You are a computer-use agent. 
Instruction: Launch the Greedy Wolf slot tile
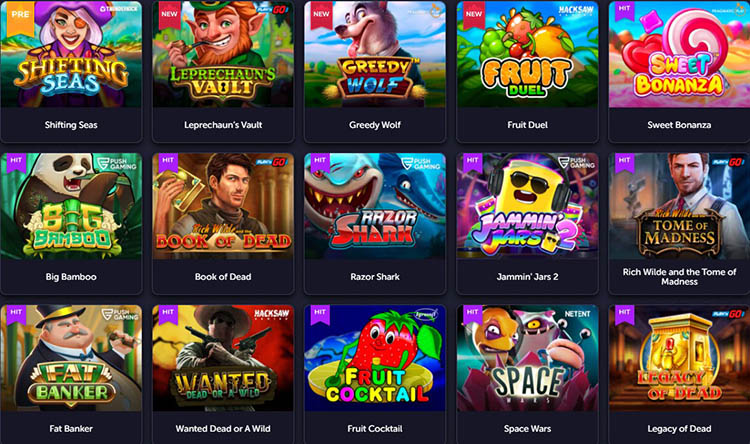(x=375, y=54)
